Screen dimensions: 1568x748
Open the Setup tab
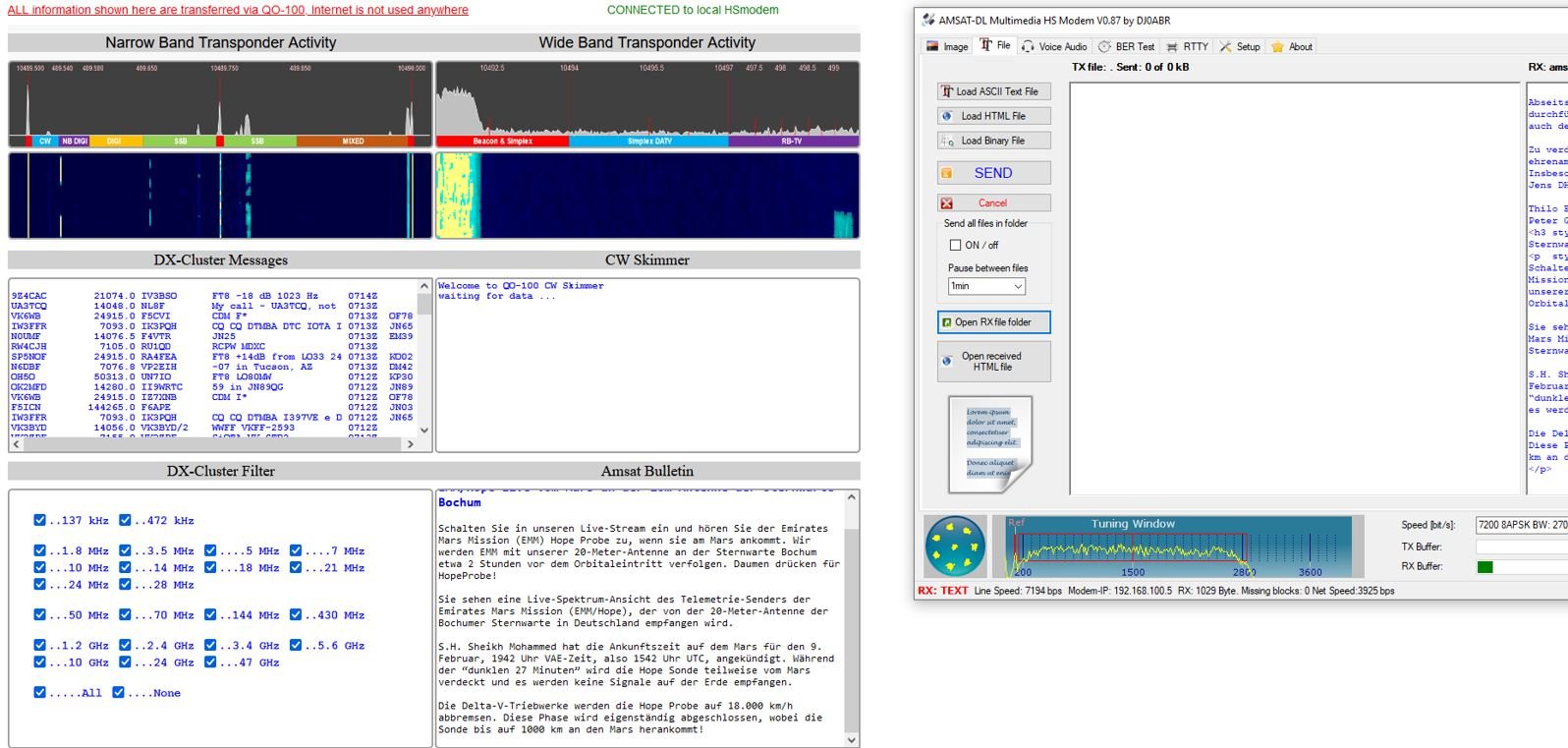tap(1240, 46)
